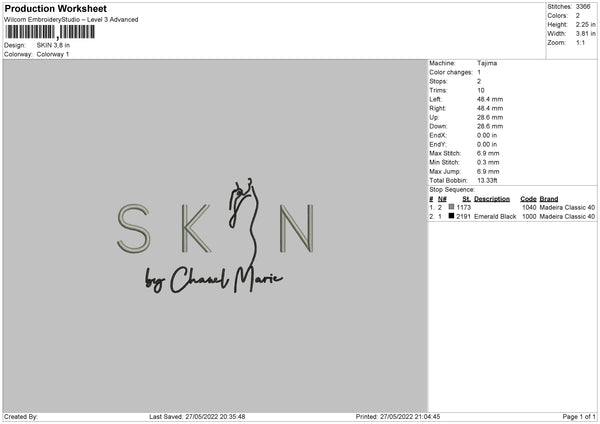Click the N# column header
The width and height of the screenshot is (600, 424).
(442, 199)
